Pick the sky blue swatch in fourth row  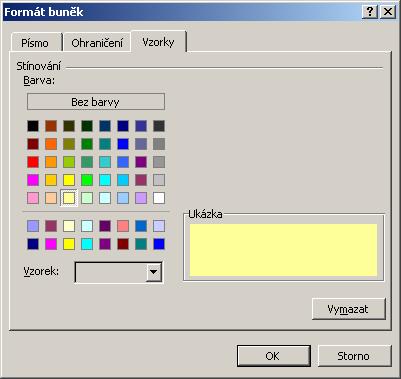click(x=123, y=180)
